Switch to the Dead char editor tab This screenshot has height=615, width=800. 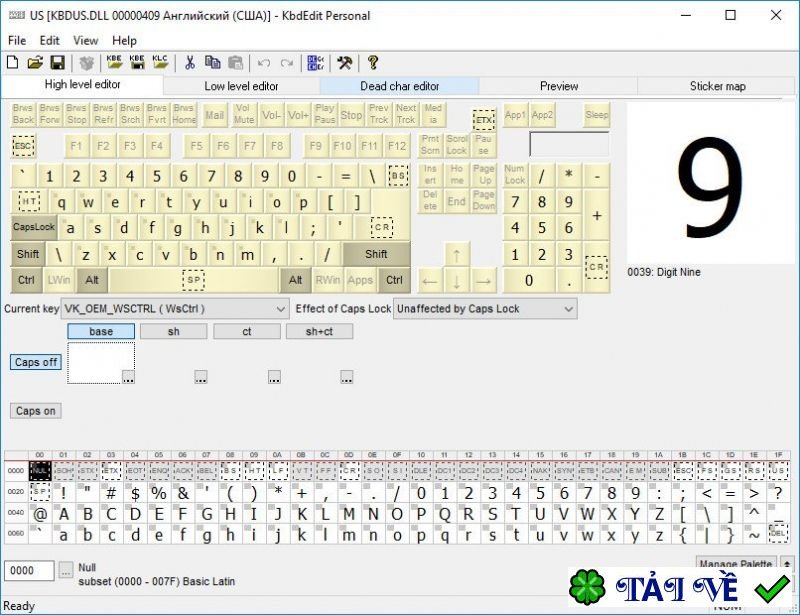(399, 86)
